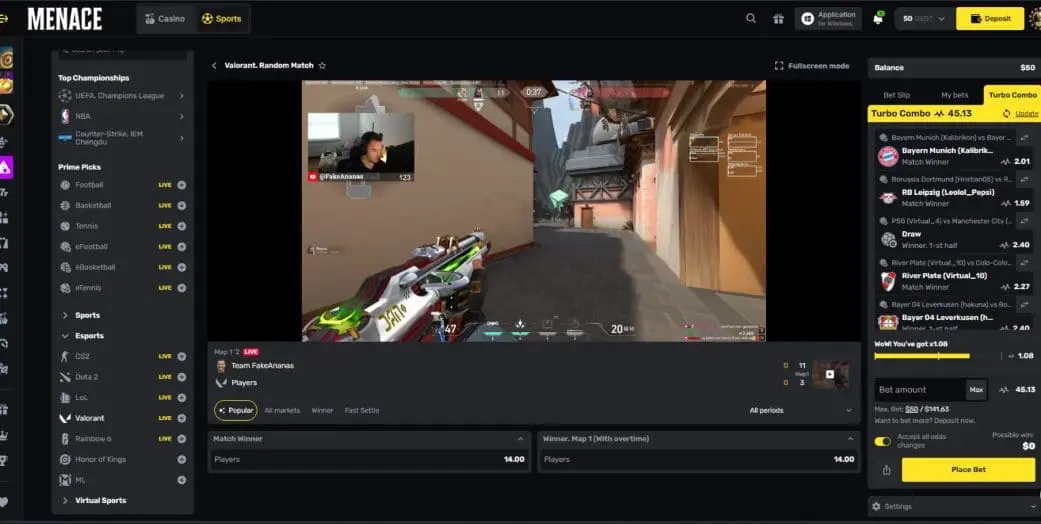
Task: Open the search magnifier in the header
Action: pos(751,18)
